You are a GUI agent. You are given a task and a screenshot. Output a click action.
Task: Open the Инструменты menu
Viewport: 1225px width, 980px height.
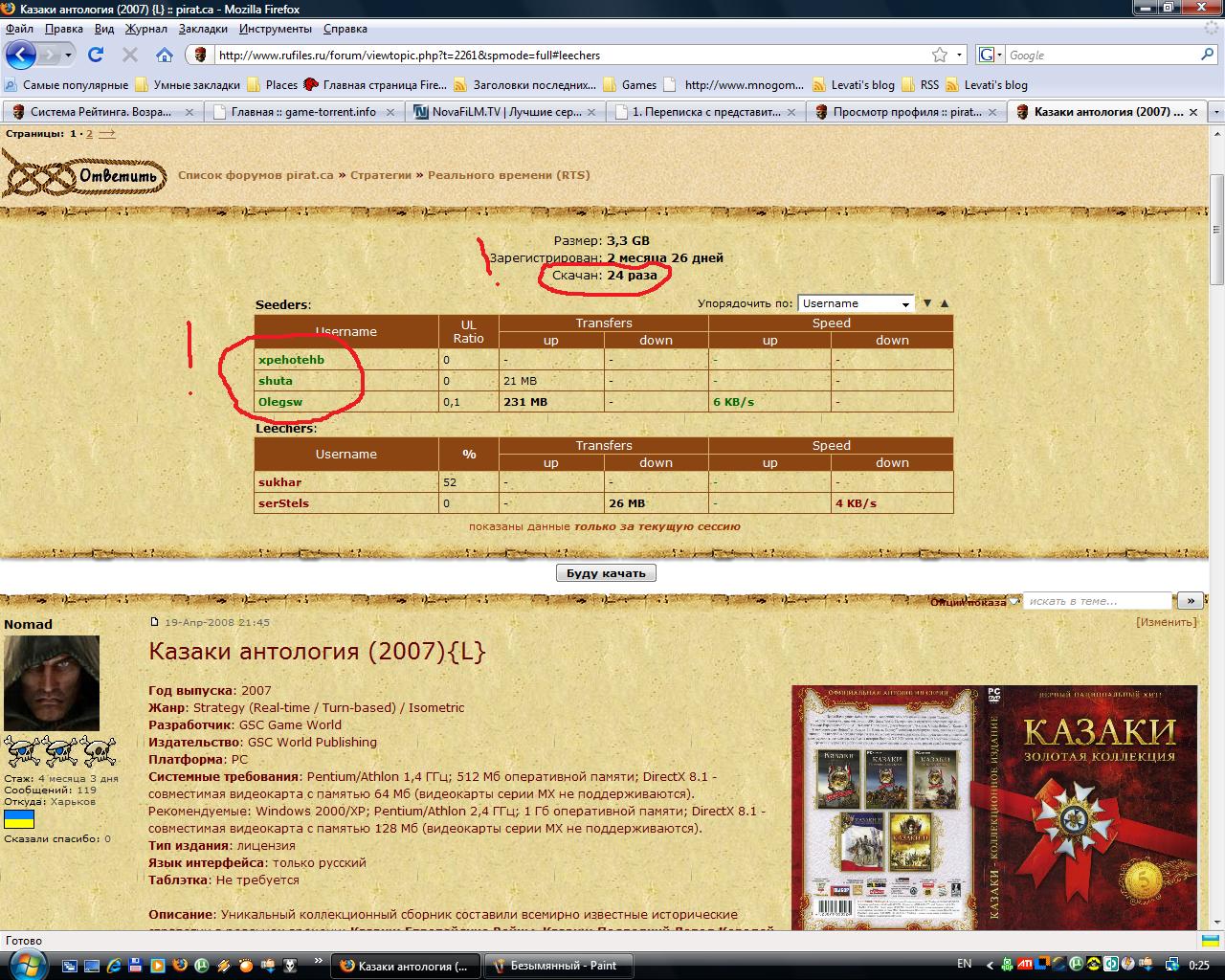(276, 29)
